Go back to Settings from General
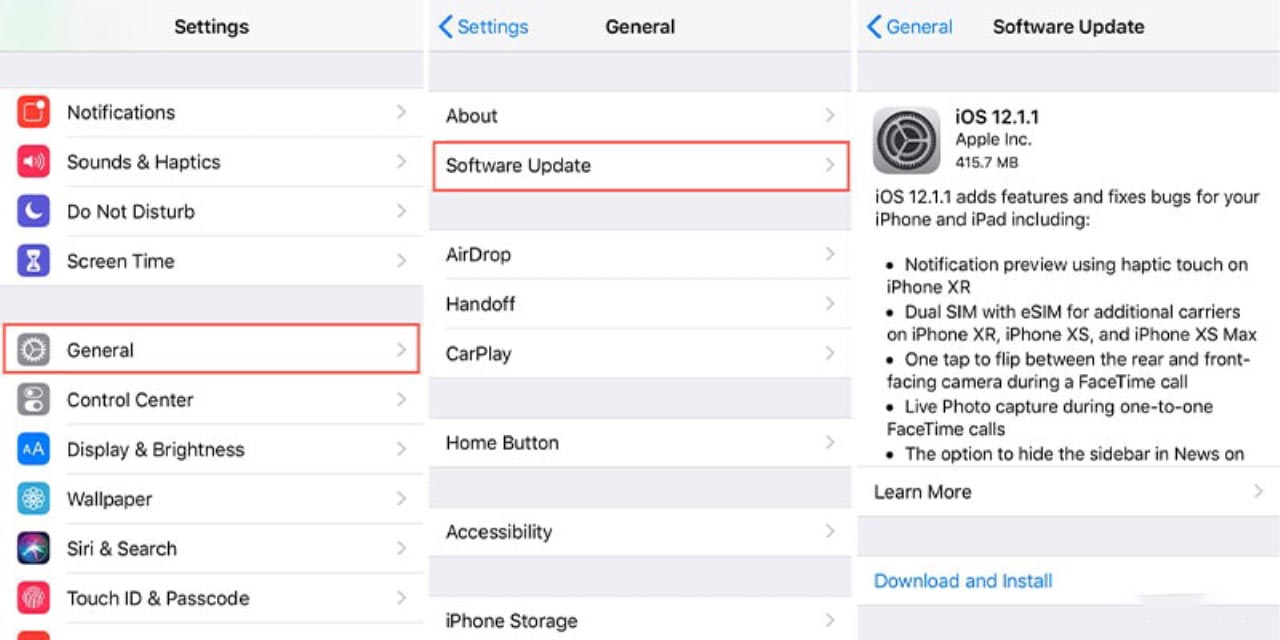The height and width of the screenshot is (640, 1280). point(484,27)
